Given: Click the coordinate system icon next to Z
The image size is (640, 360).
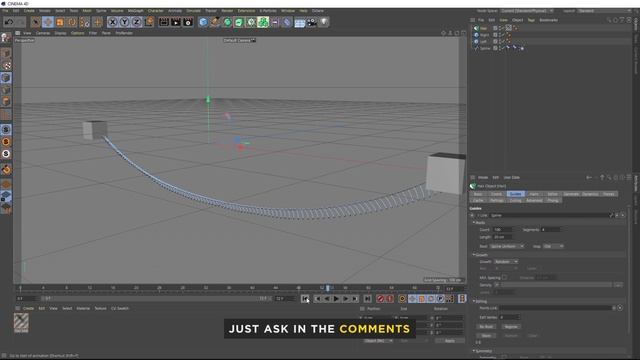Looking at the screenshot, I should pos(149,22).
